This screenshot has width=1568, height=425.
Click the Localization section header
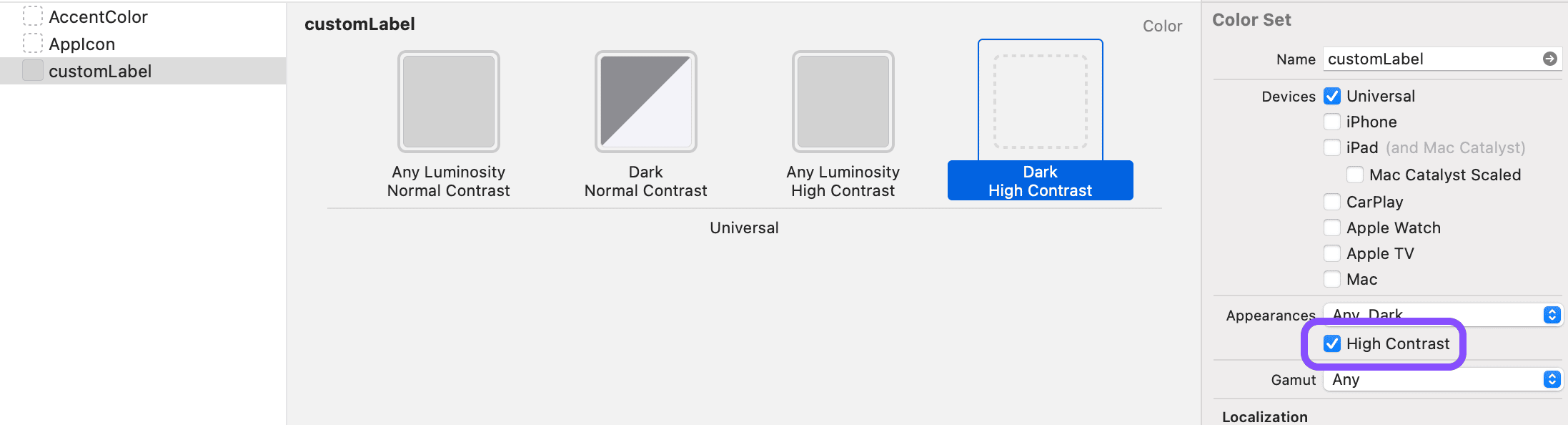[x=1265, y=416]
